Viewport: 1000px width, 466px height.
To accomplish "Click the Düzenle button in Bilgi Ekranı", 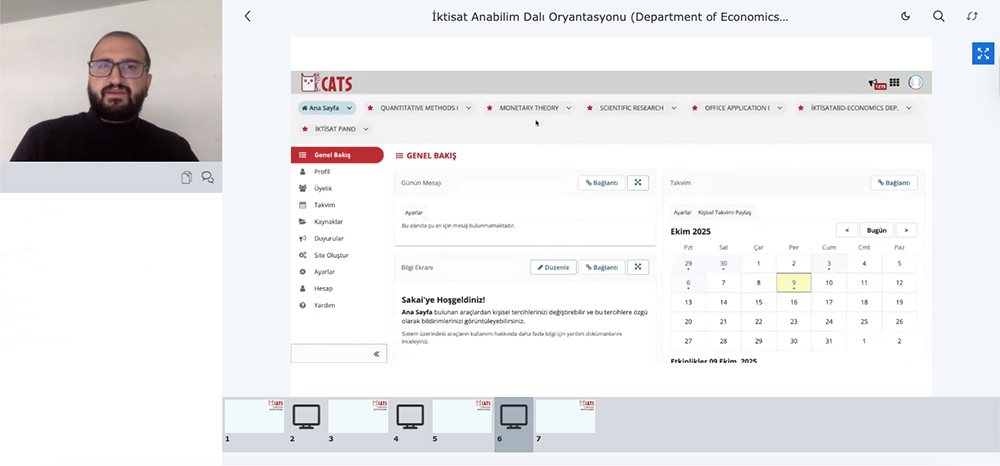I will tap(552, 267).
